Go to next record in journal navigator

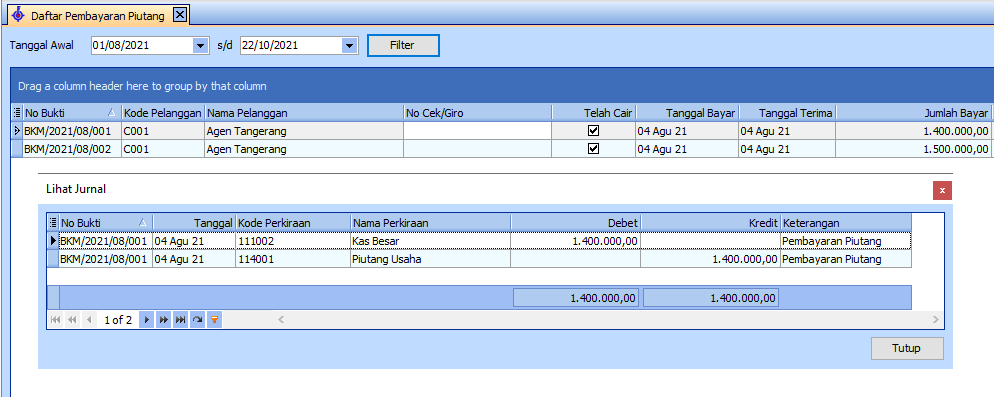point(146,320)
